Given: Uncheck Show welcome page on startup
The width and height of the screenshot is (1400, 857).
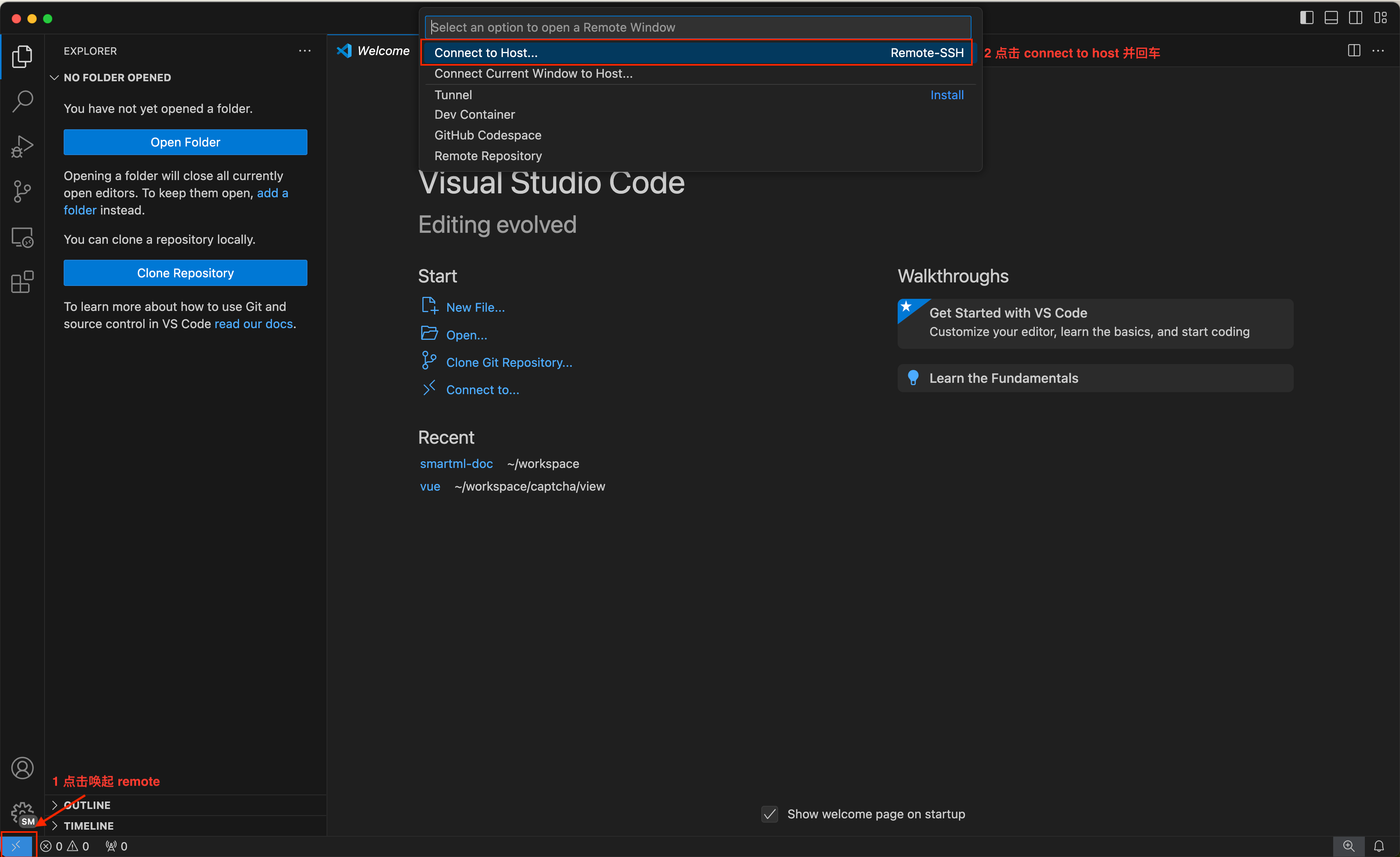Looking at the screenshot, I should [769, 814].
